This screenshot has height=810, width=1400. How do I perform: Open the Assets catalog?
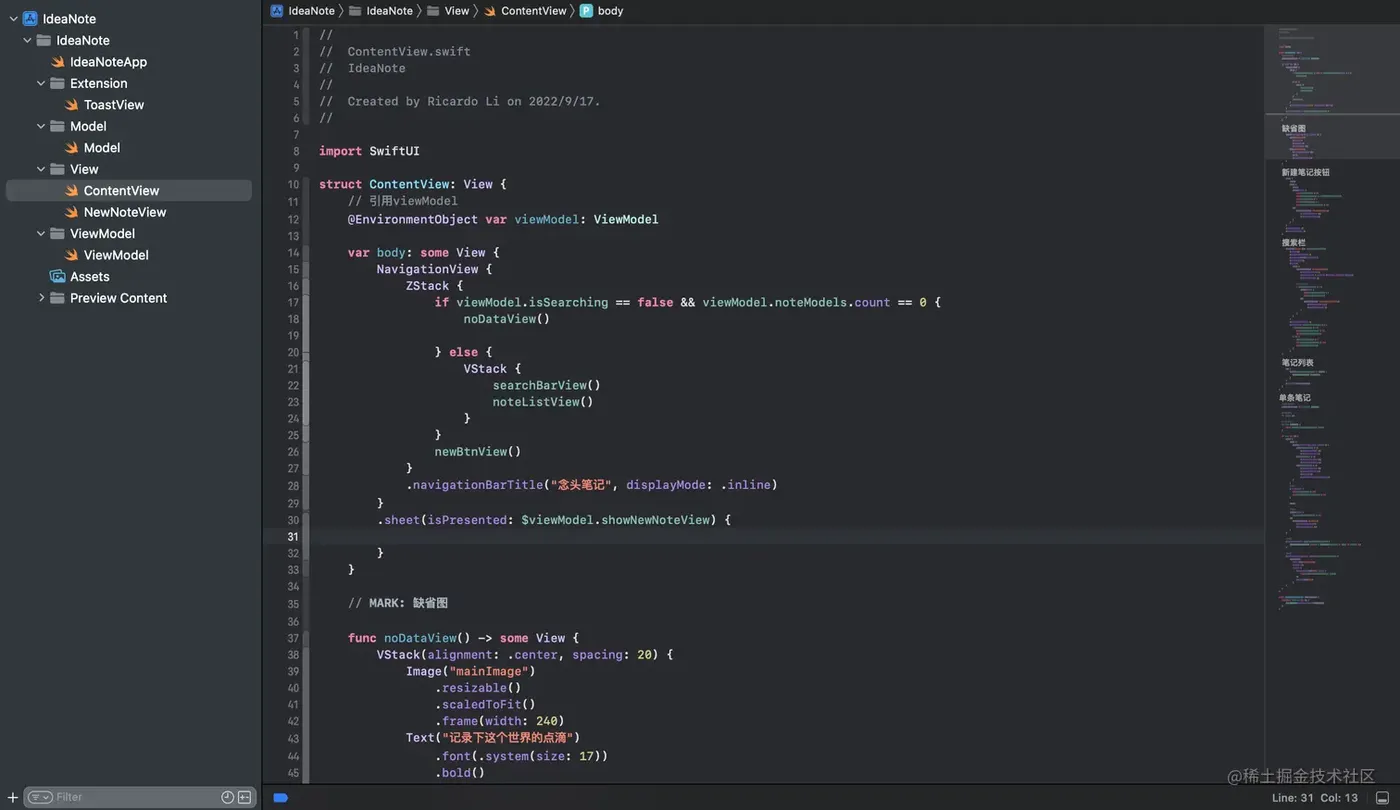(90, 276)
